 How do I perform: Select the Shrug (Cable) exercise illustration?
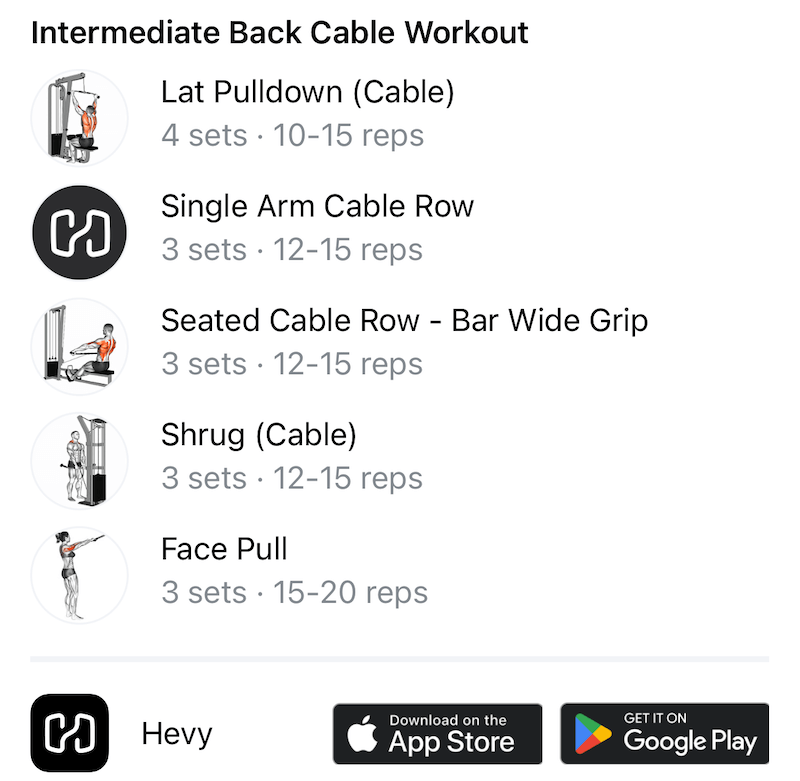point(79,461)
